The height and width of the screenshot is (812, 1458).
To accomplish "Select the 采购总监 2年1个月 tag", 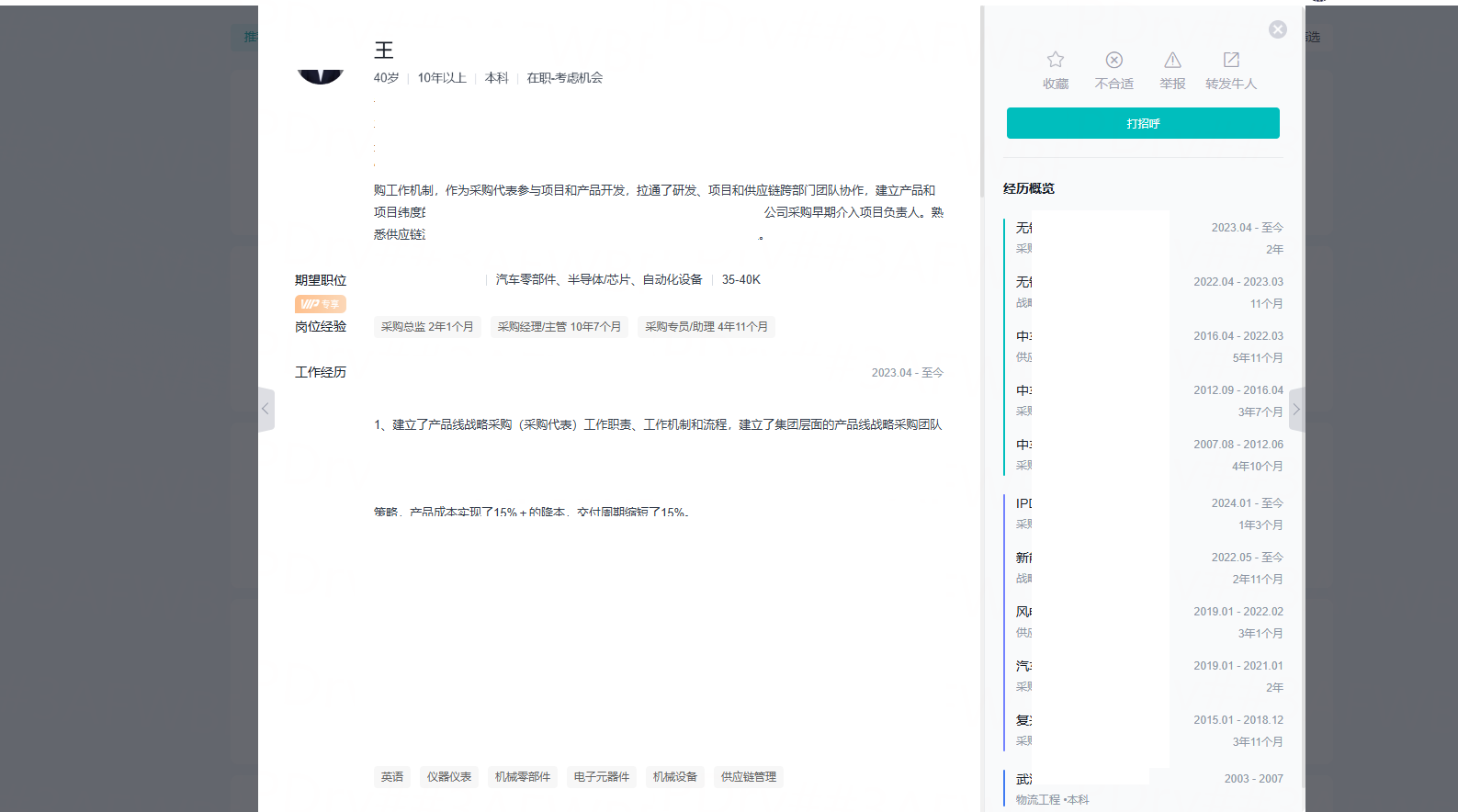I will [427, 327].
